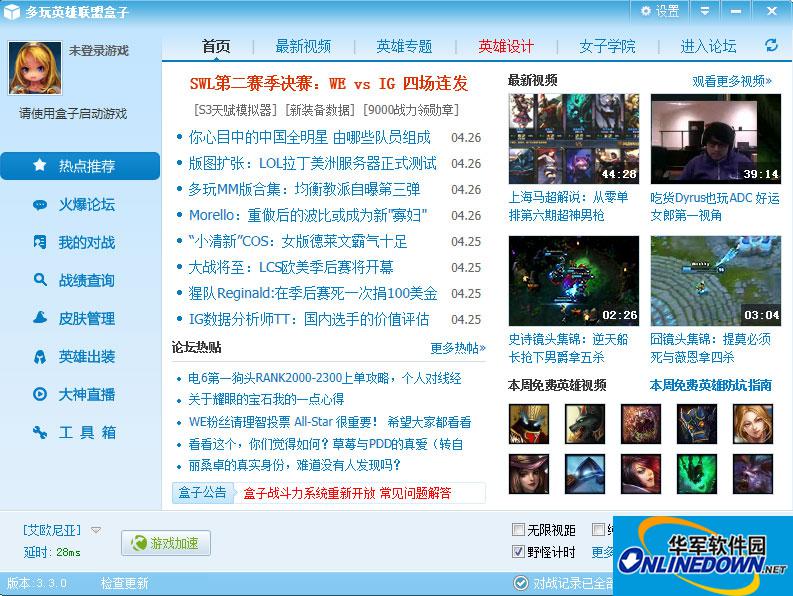
Task: Click the refresh icon beside the forum tab
Action: pyautogui.click(x=771, y=46)
